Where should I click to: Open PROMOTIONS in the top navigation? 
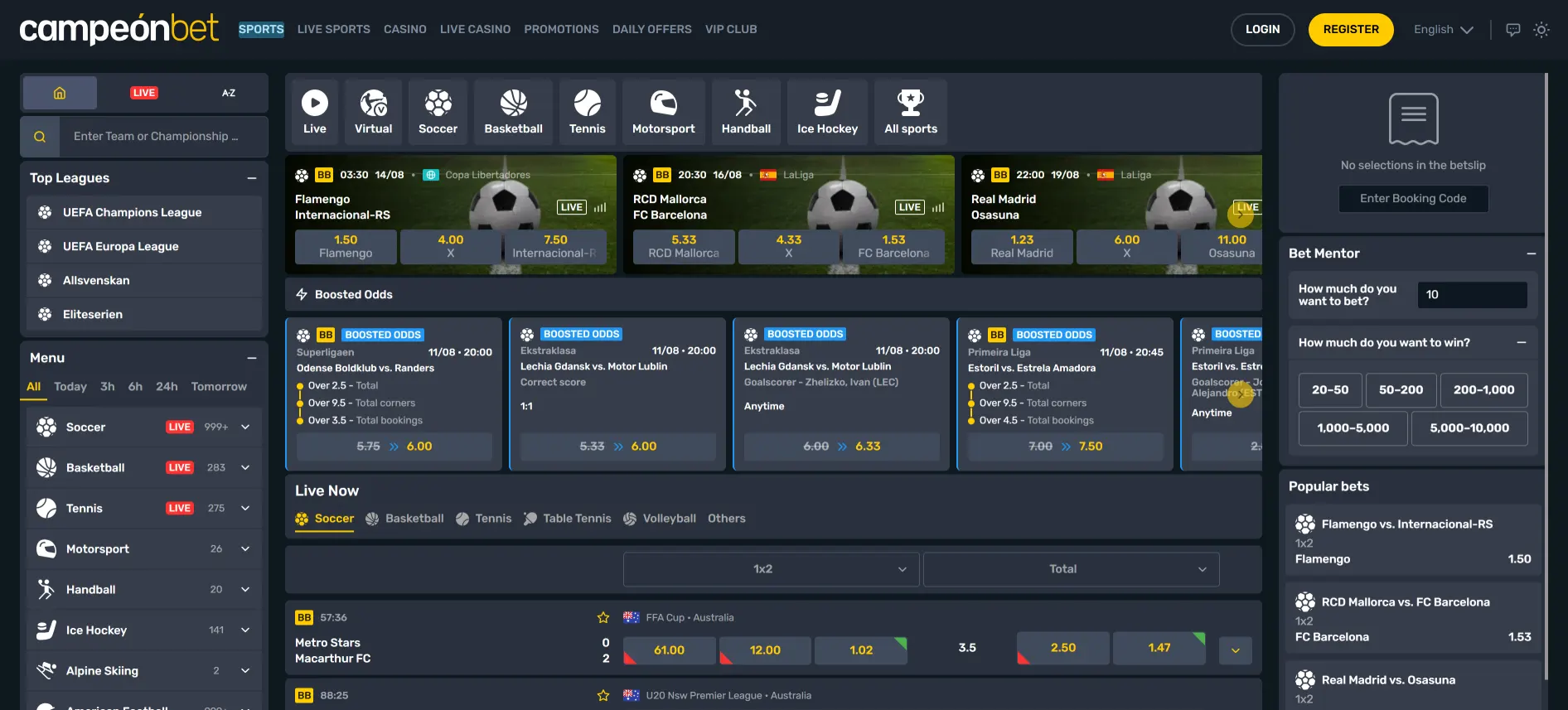point(561,29)
